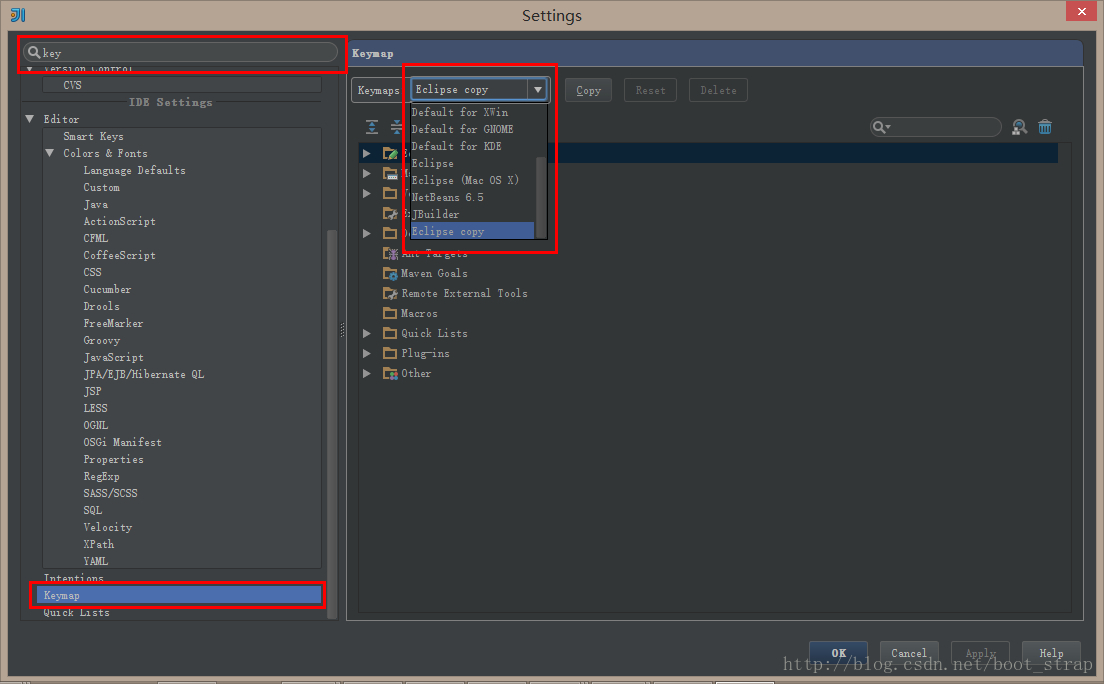Select Velocity color settings
Image resolution: width=1104 pixels, height=684 pixels.
[x=108, y=527]
